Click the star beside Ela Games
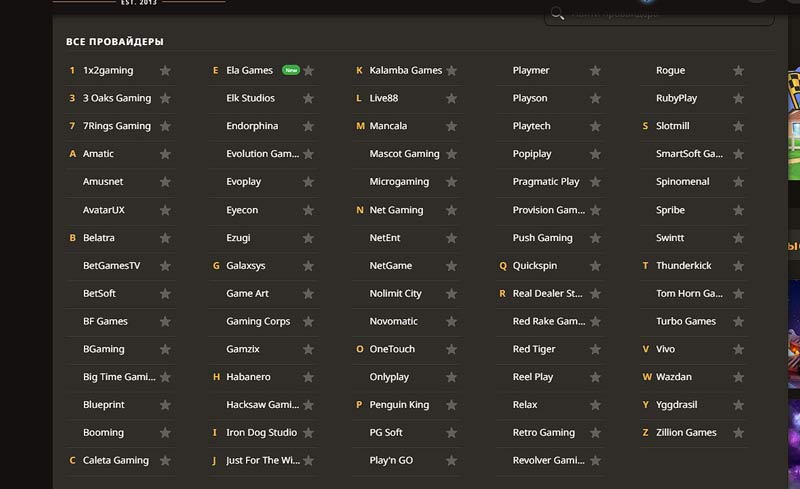This screenshot has width=800, height=489. pyautogui.click(x=309, y=71)
